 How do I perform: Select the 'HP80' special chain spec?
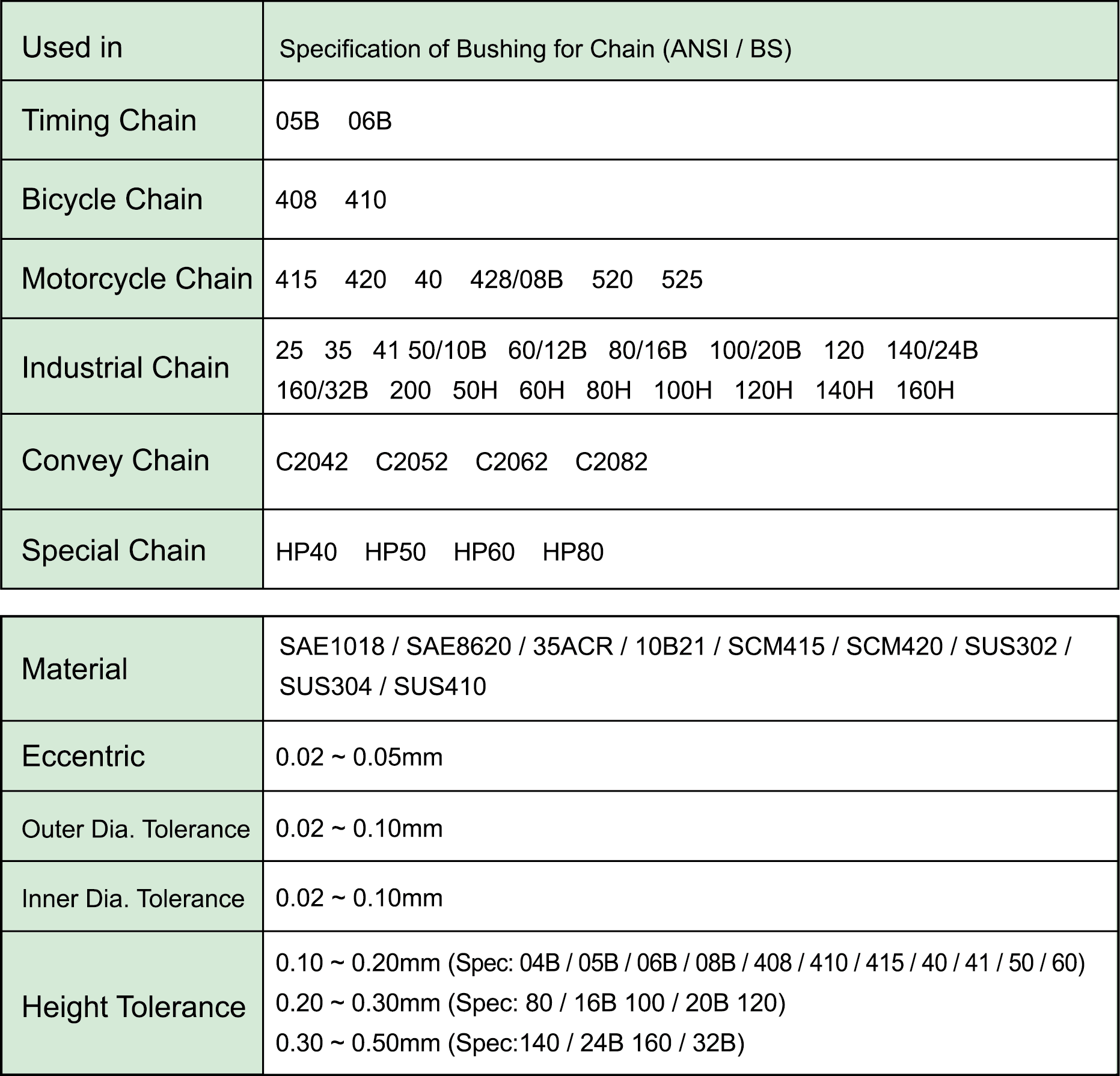(572, 552)
